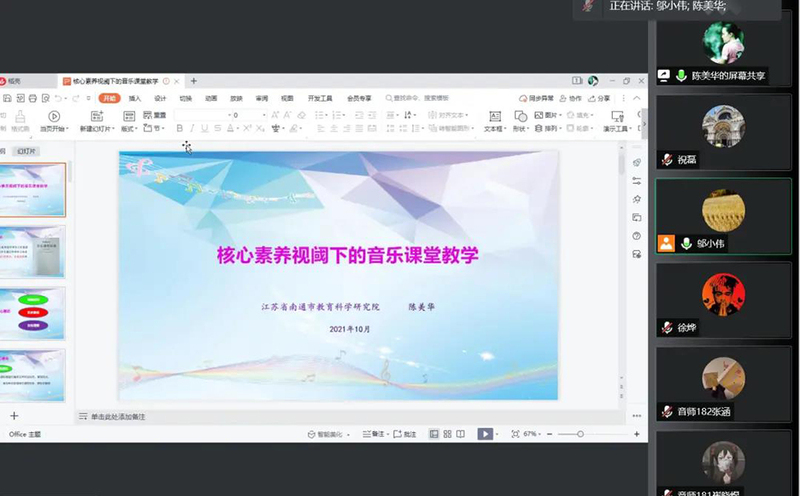Expand the slideshow play options arrow
Viewport: 800px width, 496px height.
coord(497,434)
